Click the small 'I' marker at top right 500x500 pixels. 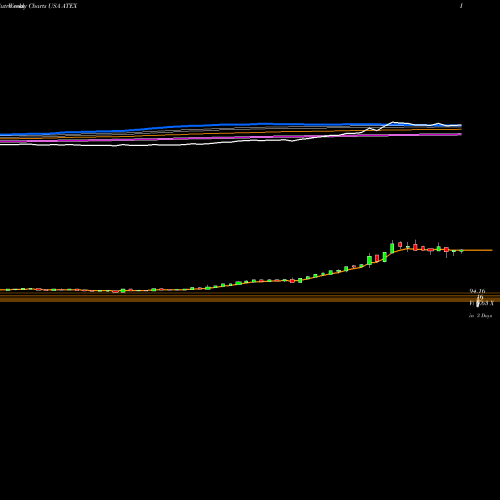pyautogui.click(x=461, y=6)
